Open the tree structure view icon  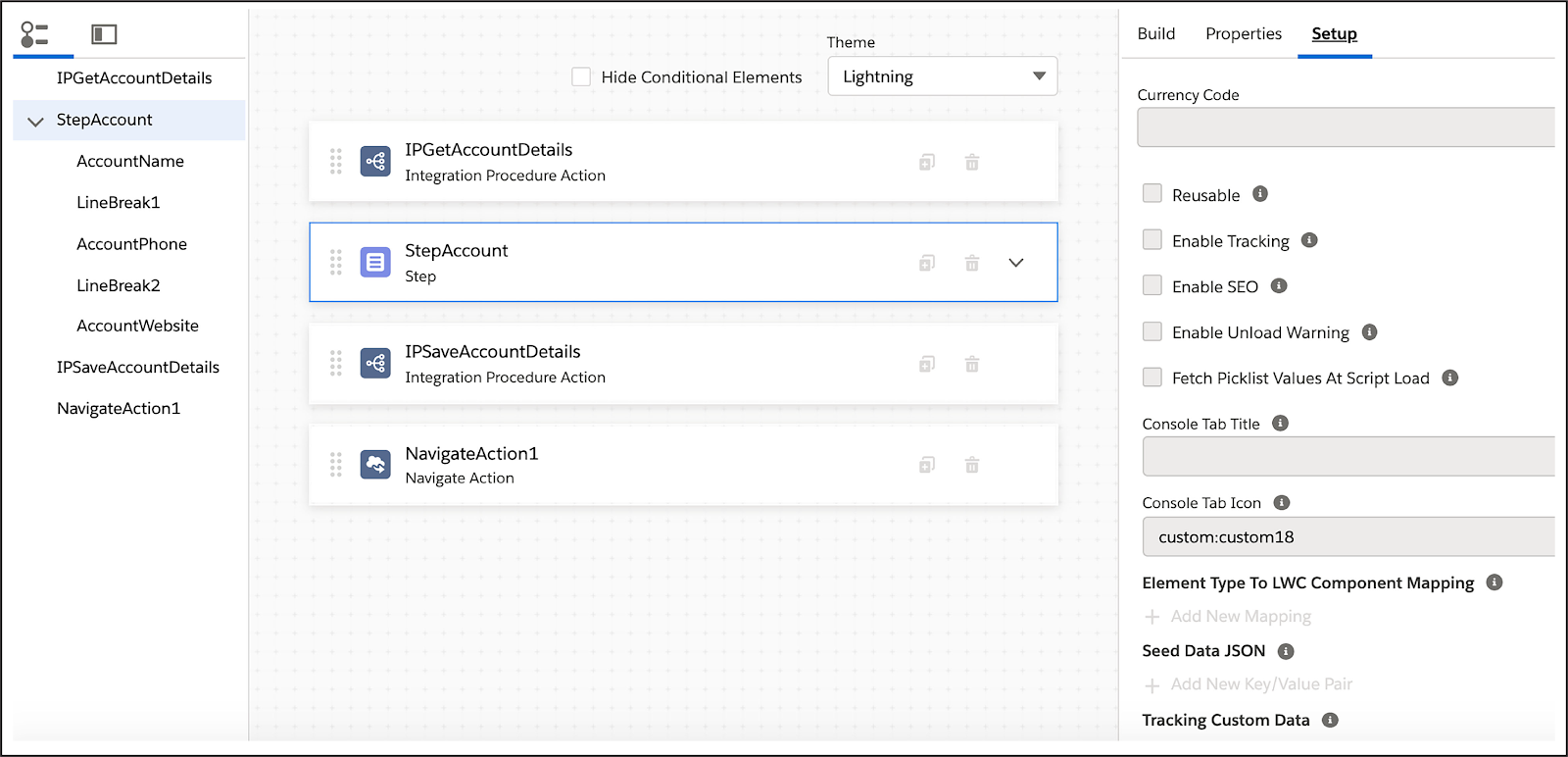coord(34,34)
